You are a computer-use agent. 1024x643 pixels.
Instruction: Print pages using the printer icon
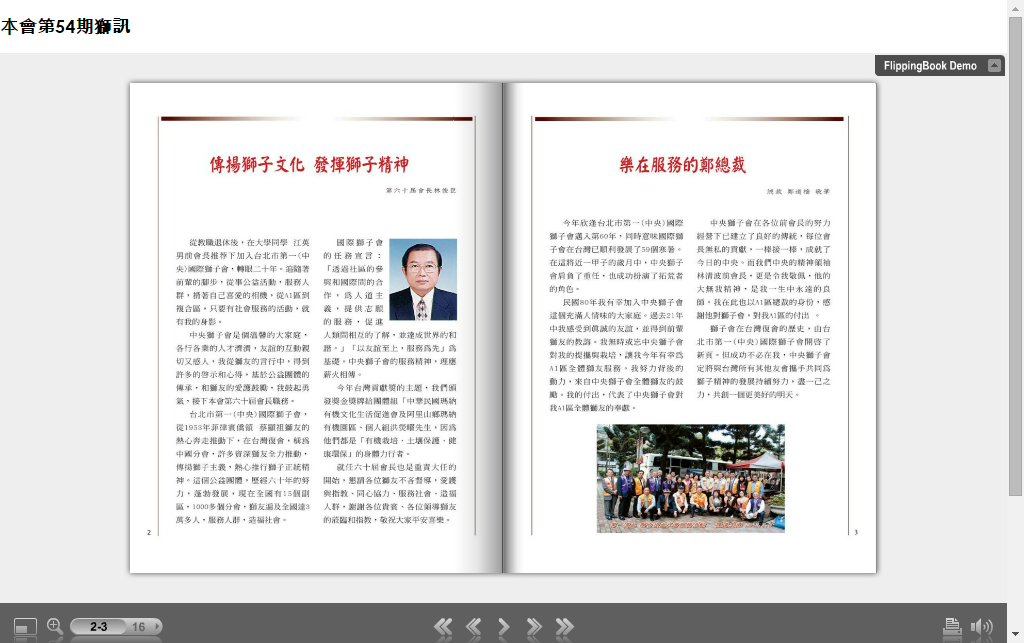[x=951, y=627]
